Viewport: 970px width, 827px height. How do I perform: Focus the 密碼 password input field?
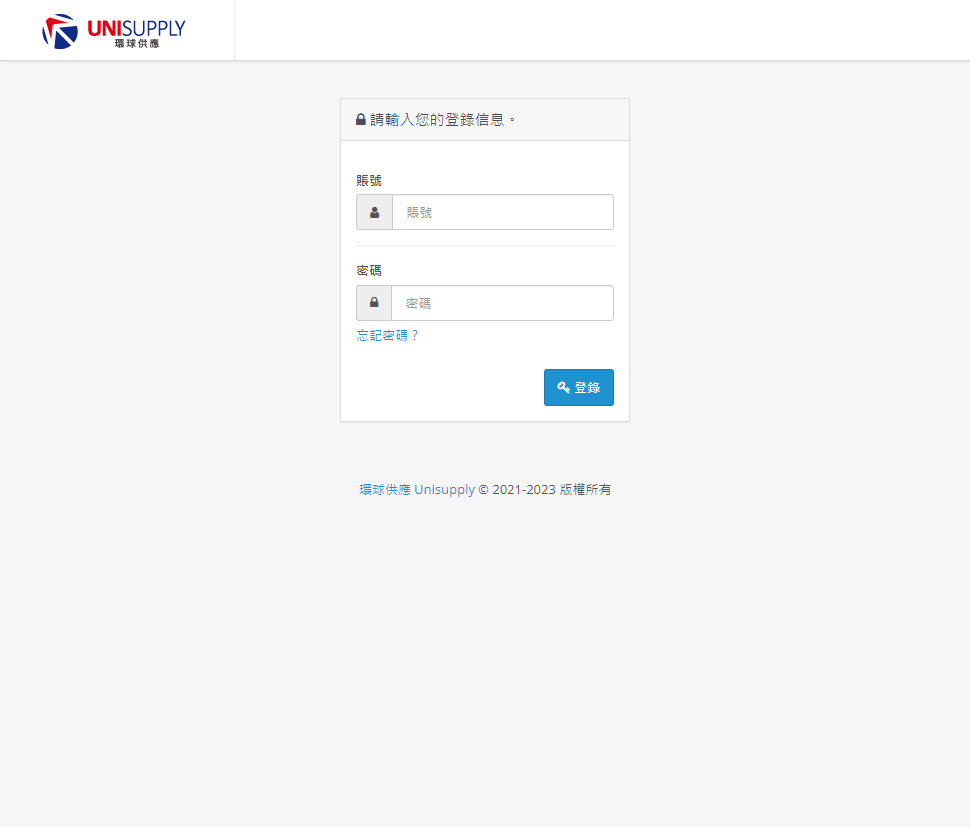502,303
